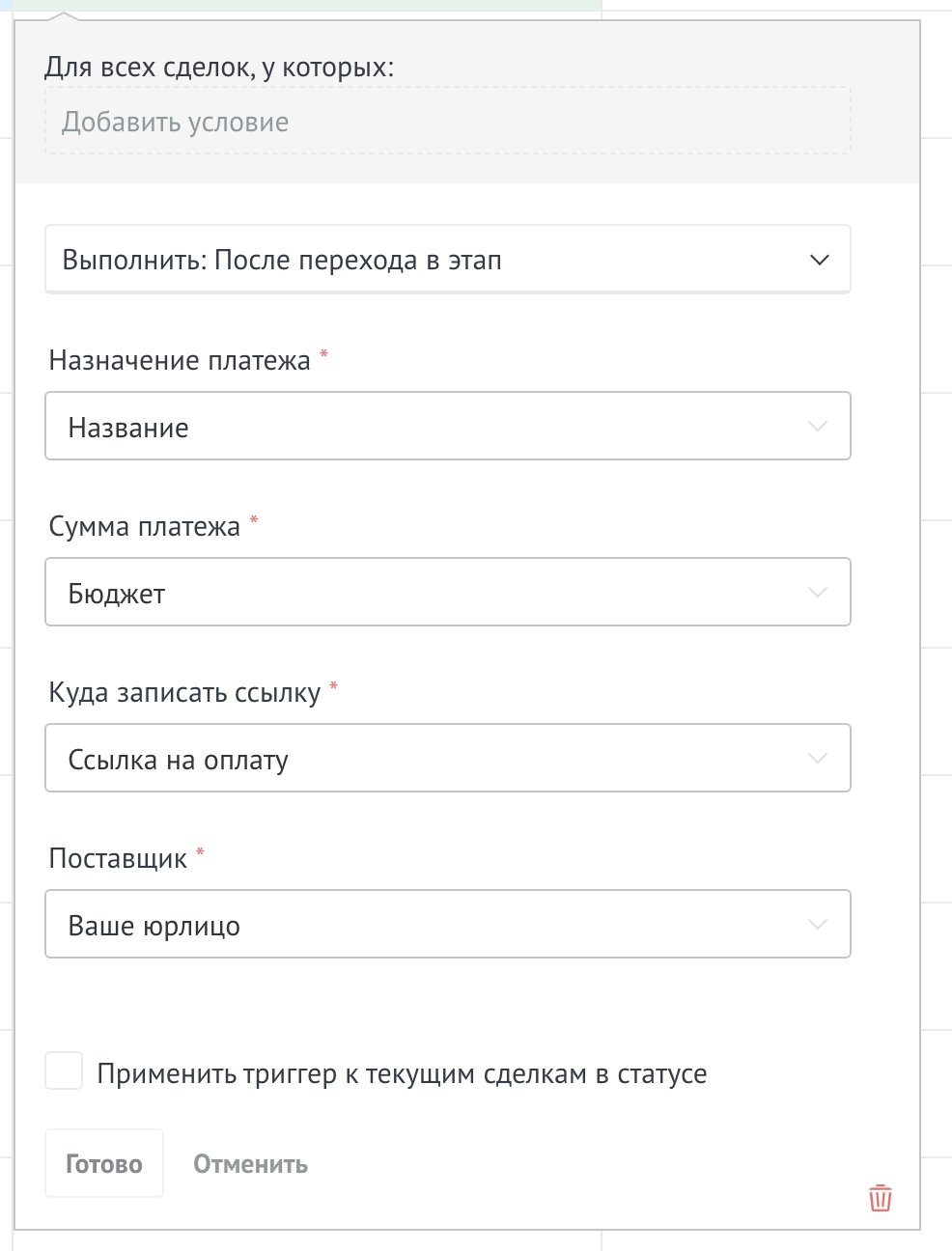The width and height of the screenshot is (952, 1251).
Task: Click the Сумма платежа field label
Action: 145,527
